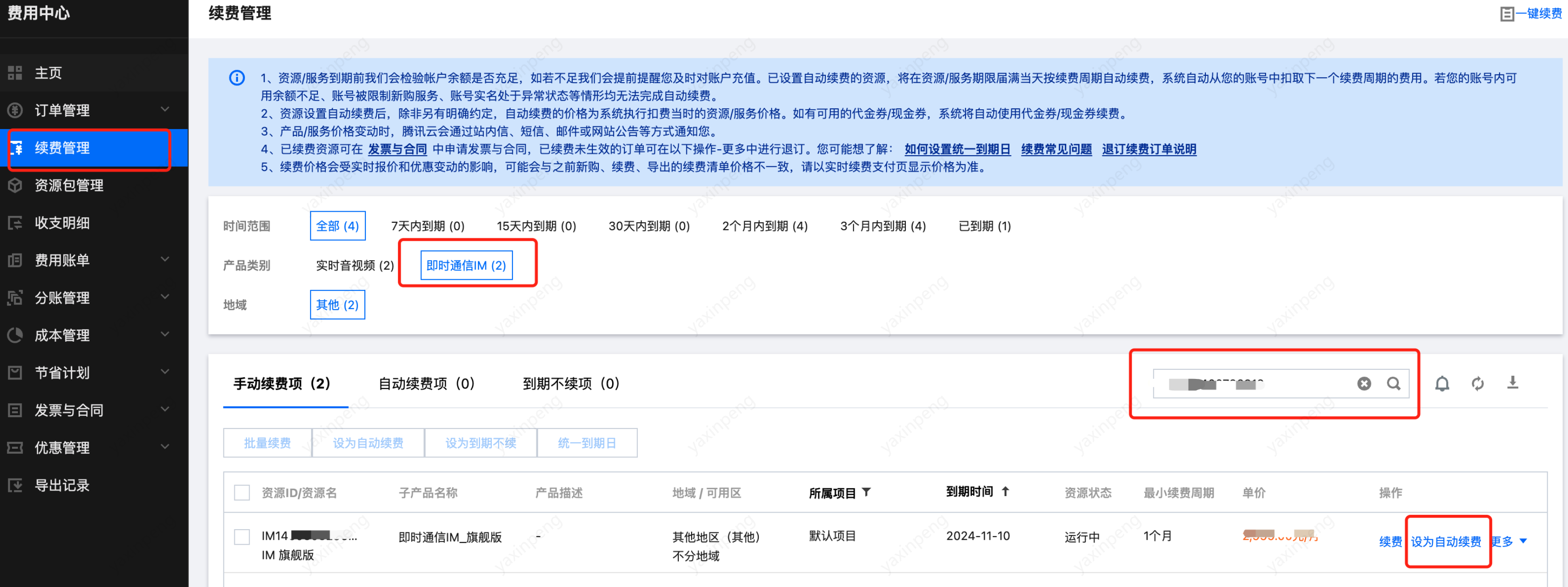Image resolution: width=1568 pixels, height=587 pixels.
Task: Click the bell notification icon
Action: pos(1441,384)
